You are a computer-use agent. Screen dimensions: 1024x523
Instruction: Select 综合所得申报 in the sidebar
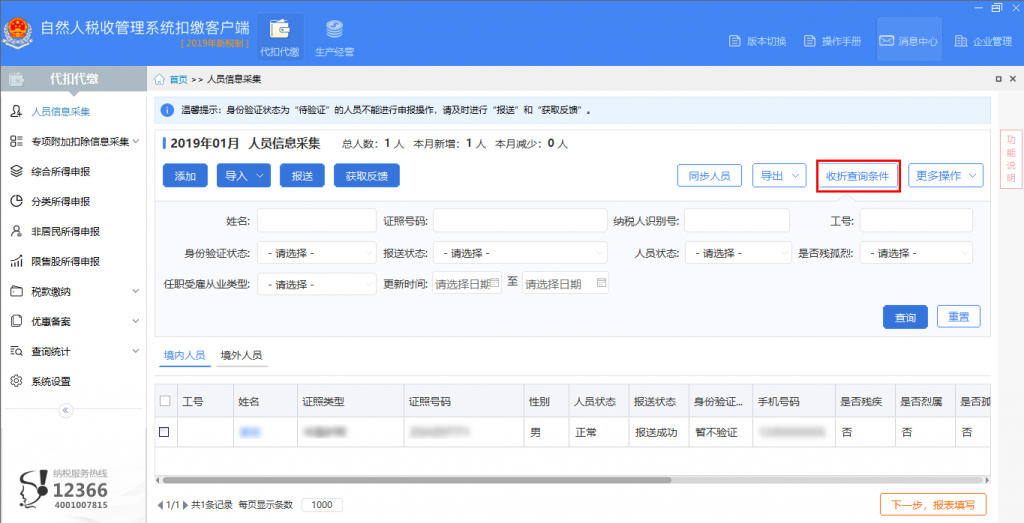pos(61,171)
